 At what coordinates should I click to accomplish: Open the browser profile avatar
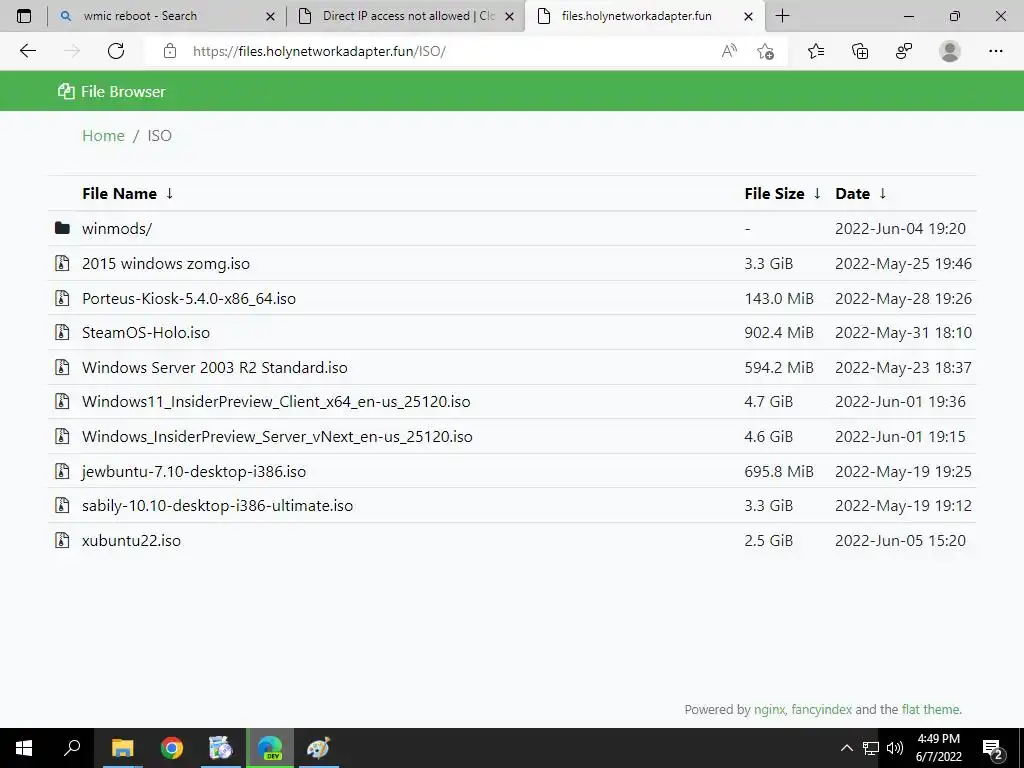(950, 51)
